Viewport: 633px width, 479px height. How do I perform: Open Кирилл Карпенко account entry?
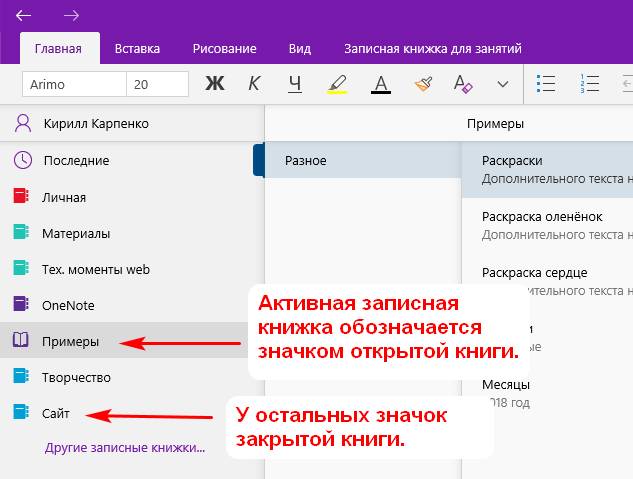click(x=132, y=123)
